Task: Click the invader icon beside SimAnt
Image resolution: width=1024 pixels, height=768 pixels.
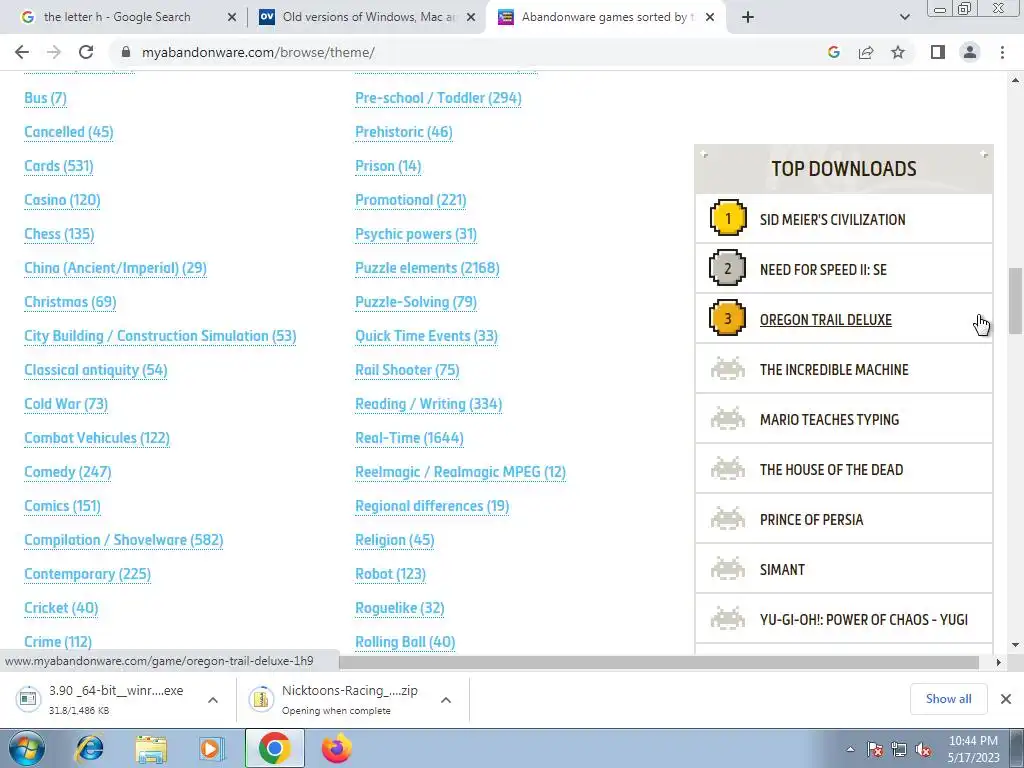Action: 728,569
